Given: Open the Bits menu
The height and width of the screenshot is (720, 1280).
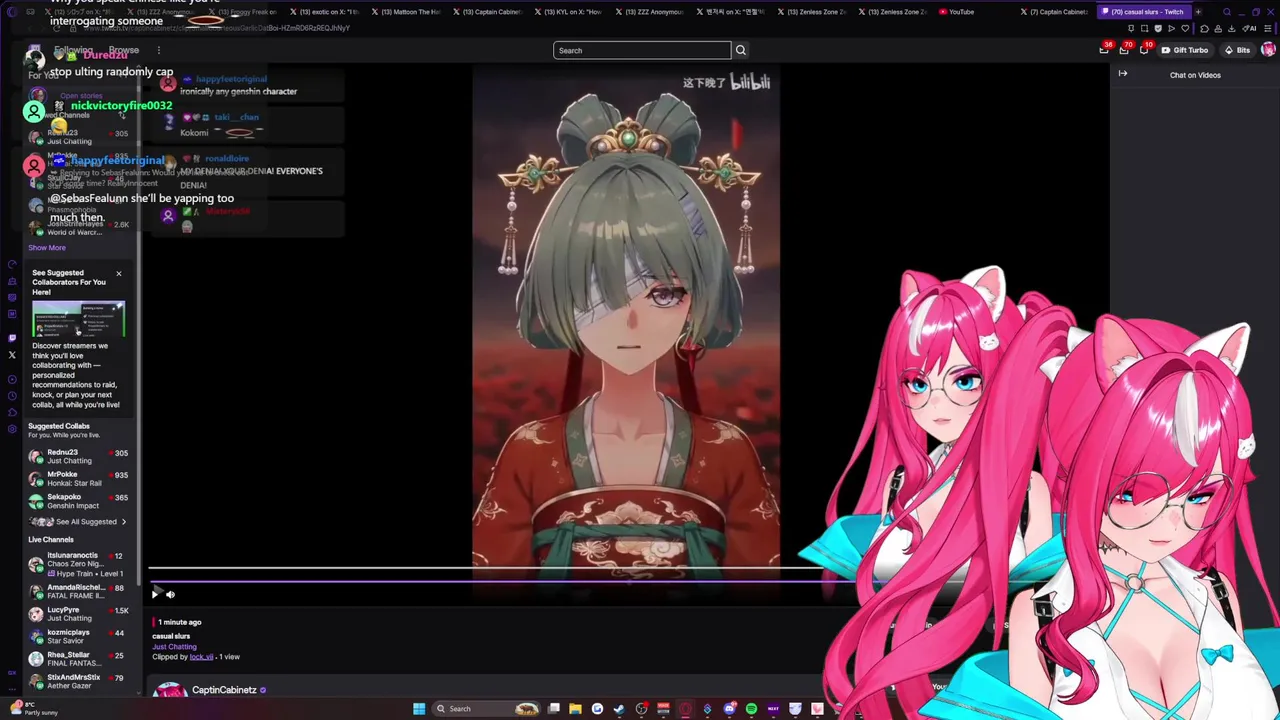Looking at the screenshot, I should point(1237,50).
